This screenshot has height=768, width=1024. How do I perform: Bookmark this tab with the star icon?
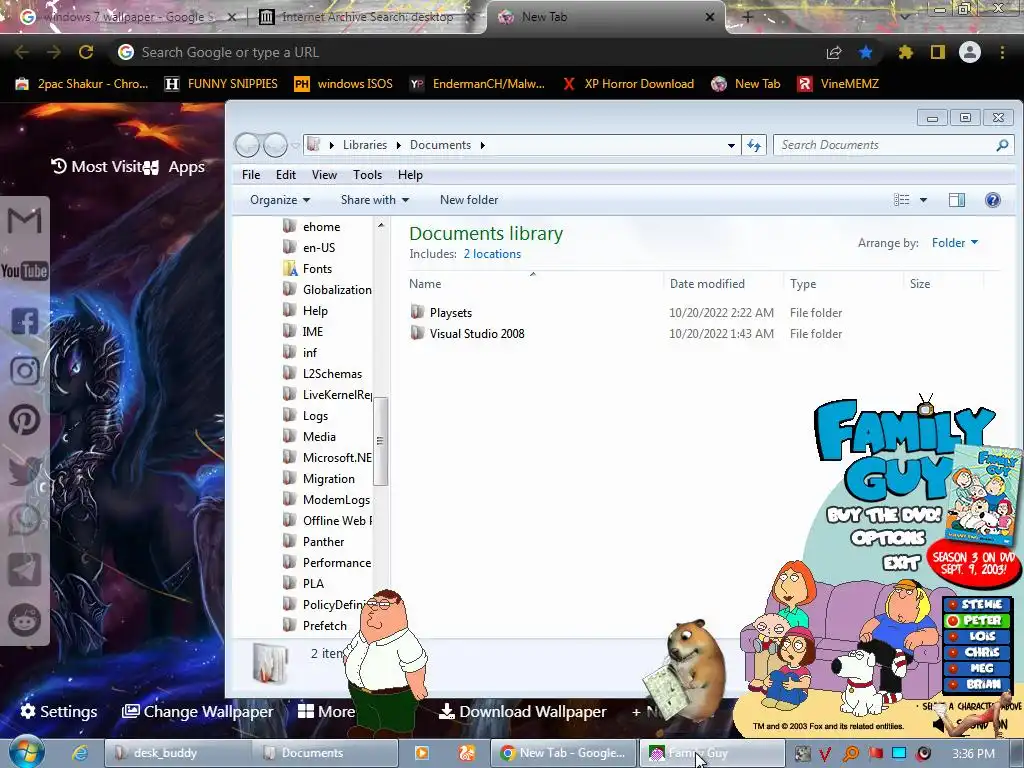coord(865,52)
